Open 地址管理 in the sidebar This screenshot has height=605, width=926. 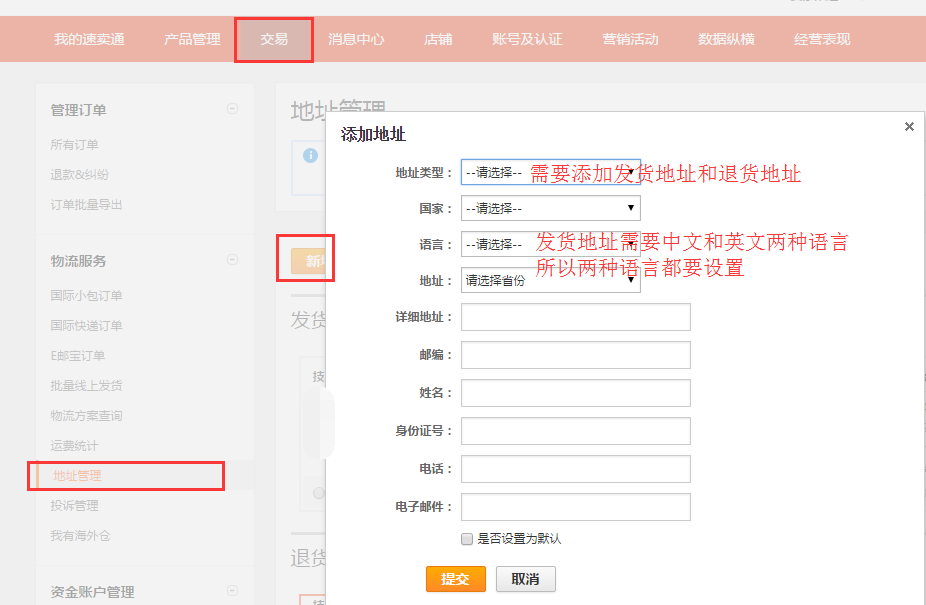coord(77,476)
